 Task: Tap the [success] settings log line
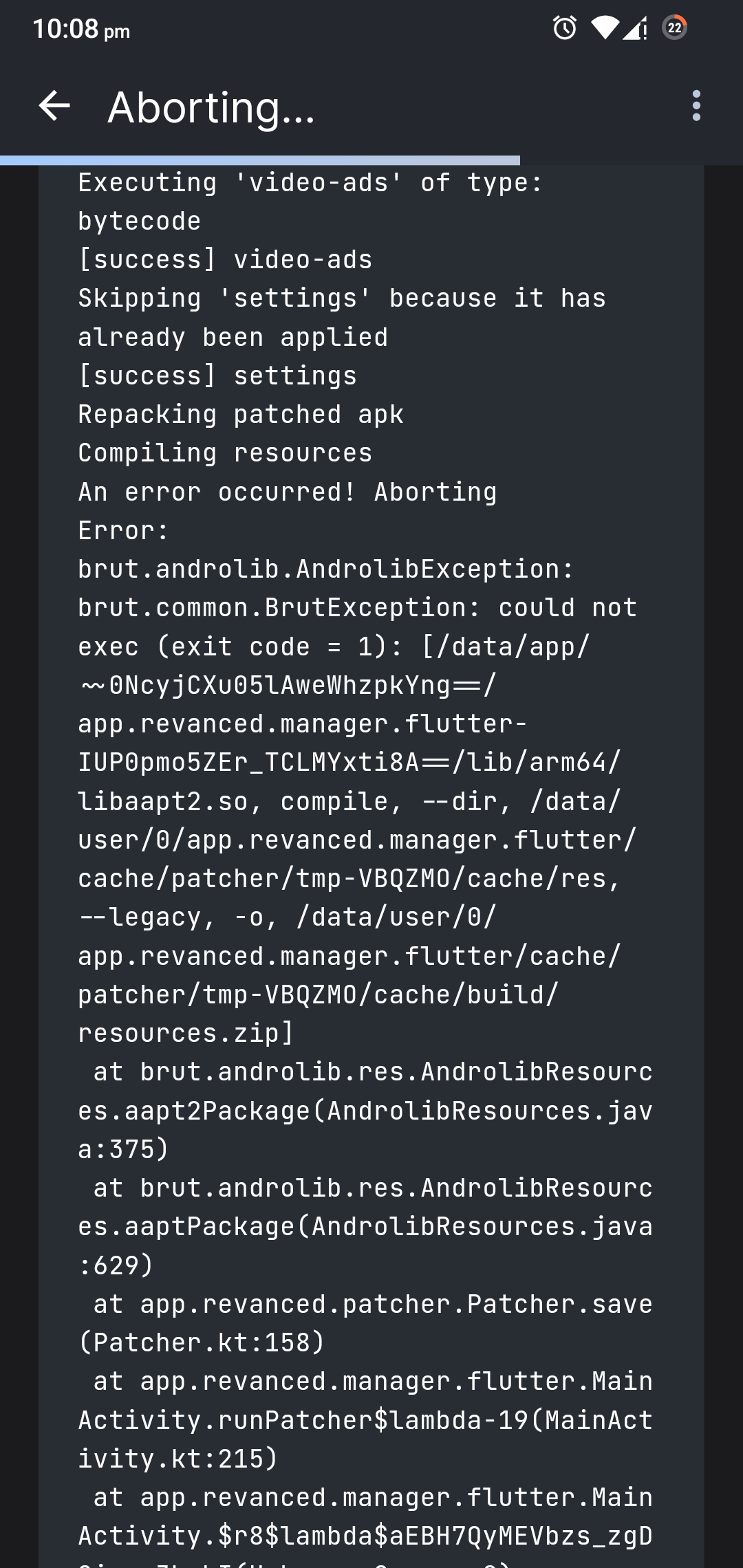217,375
